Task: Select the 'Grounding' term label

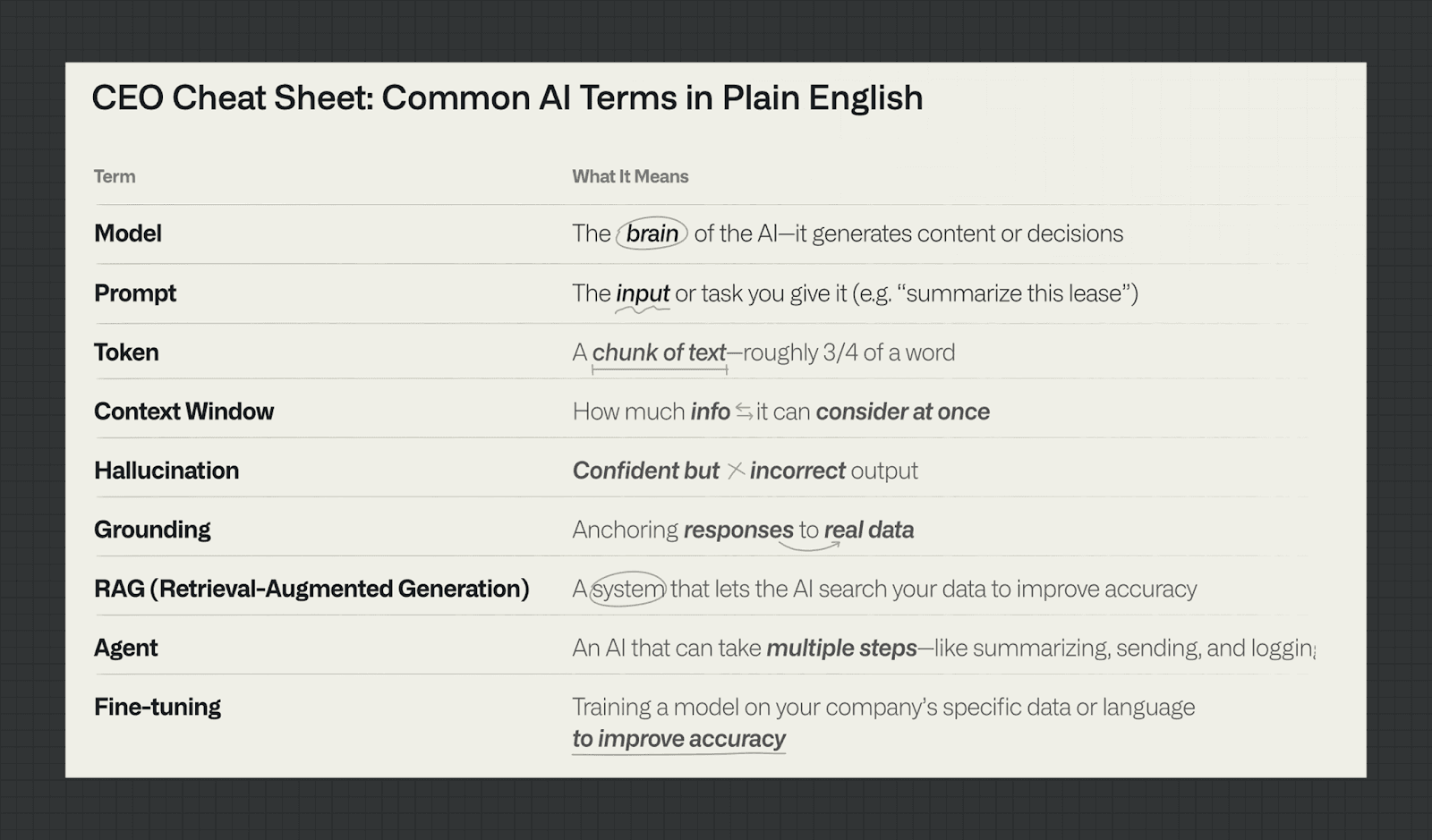Action: pos(152,530)
